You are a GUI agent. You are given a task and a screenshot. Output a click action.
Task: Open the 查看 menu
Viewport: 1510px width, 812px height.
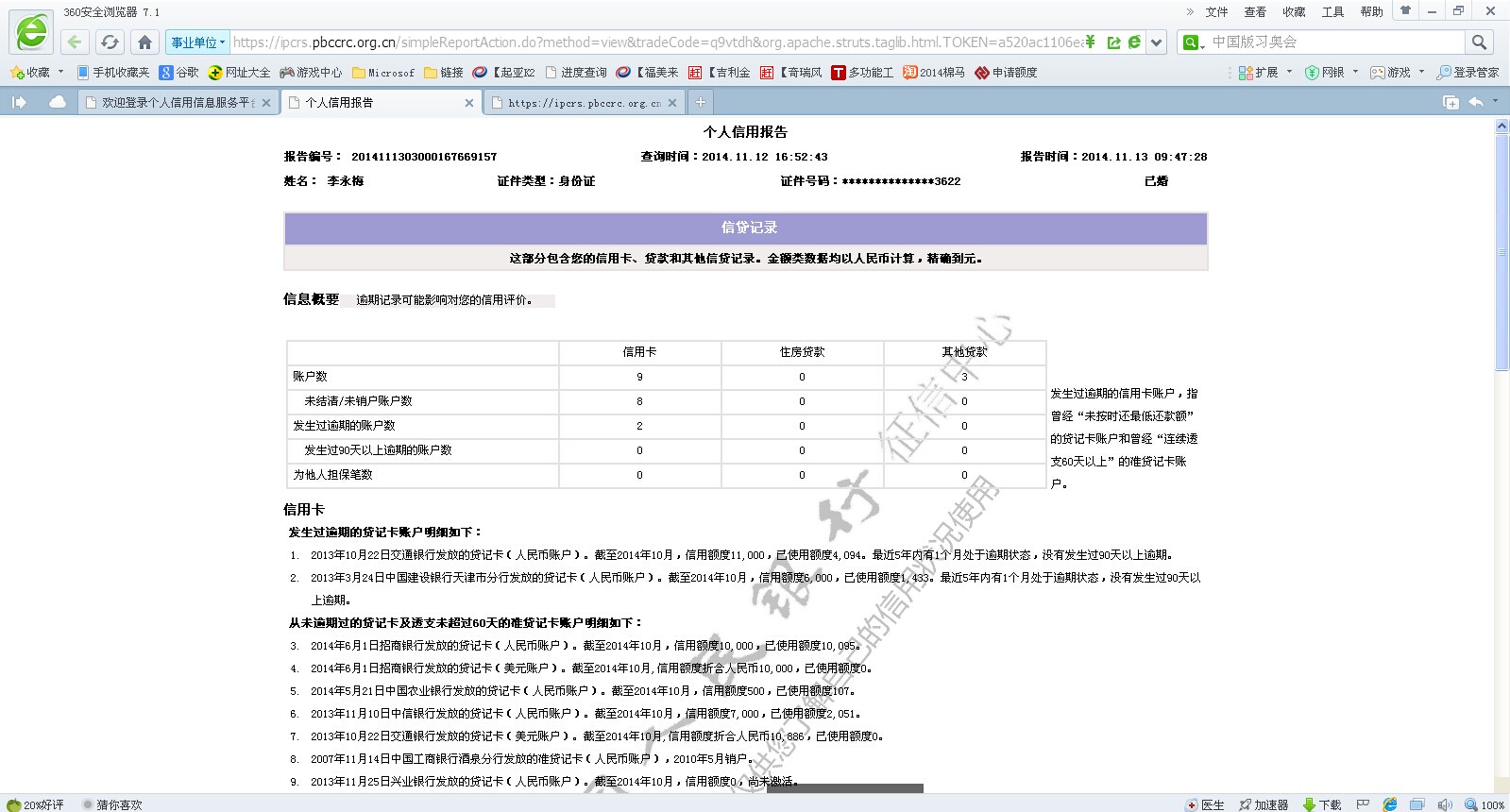pos(1255,11)
